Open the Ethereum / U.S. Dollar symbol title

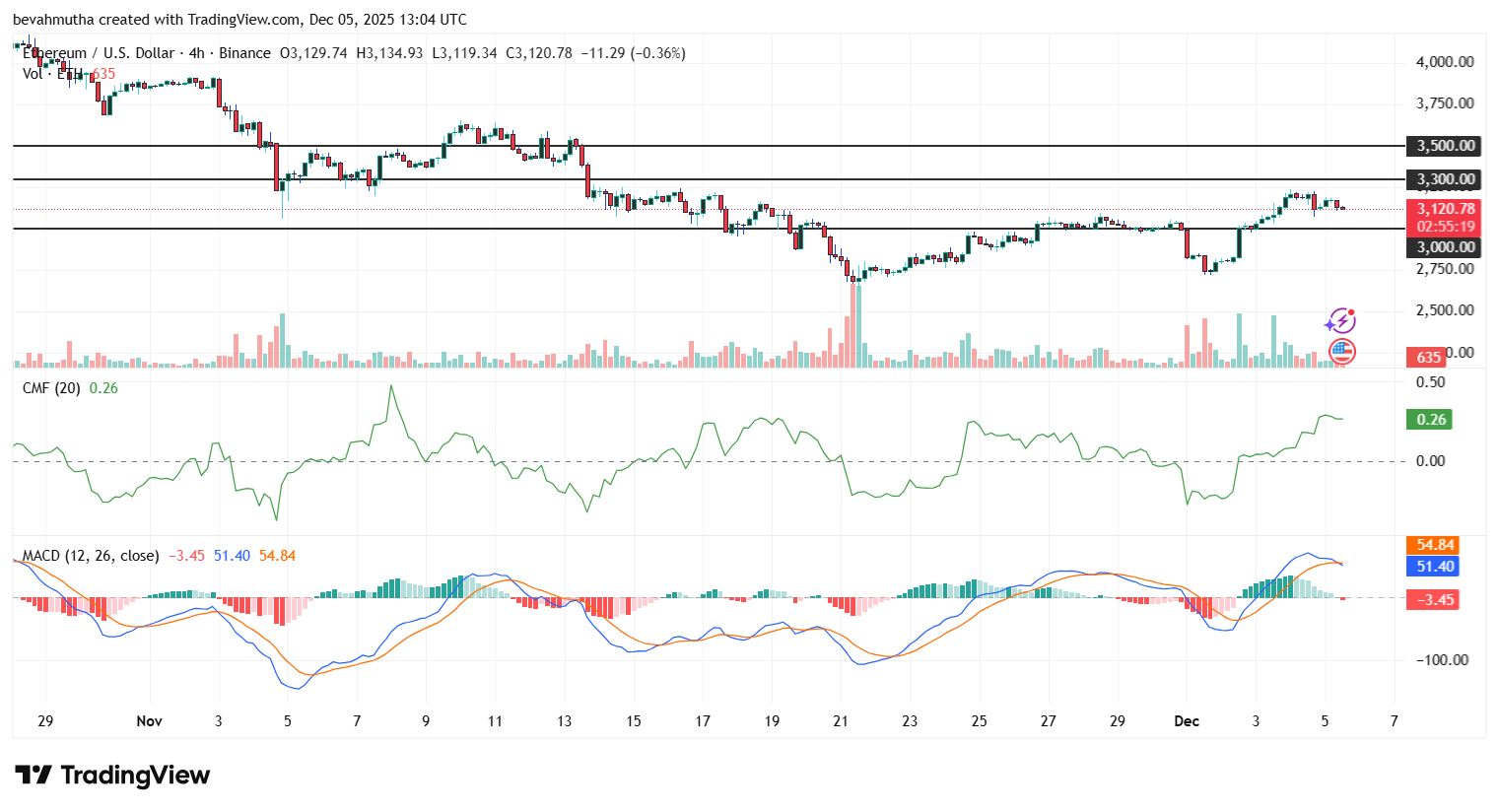click(x=99, y=53)
